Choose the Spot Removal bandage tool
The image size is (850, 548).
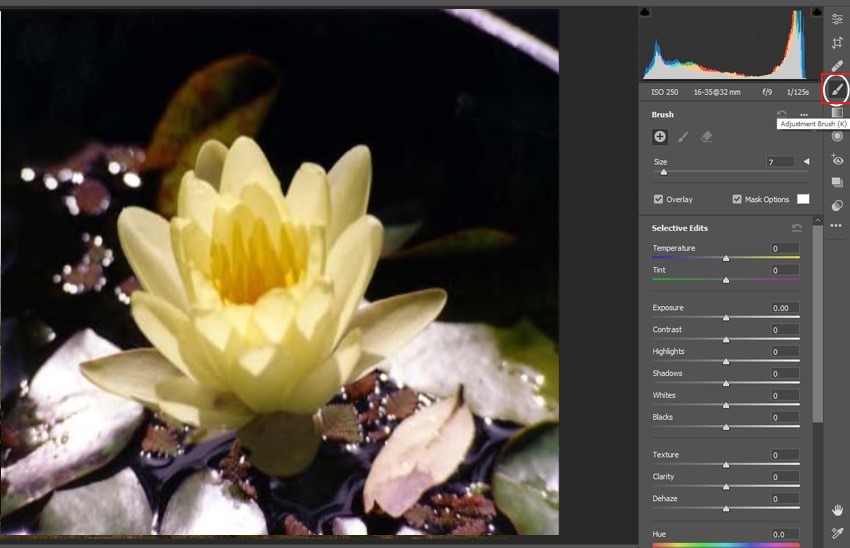[837, 66]
